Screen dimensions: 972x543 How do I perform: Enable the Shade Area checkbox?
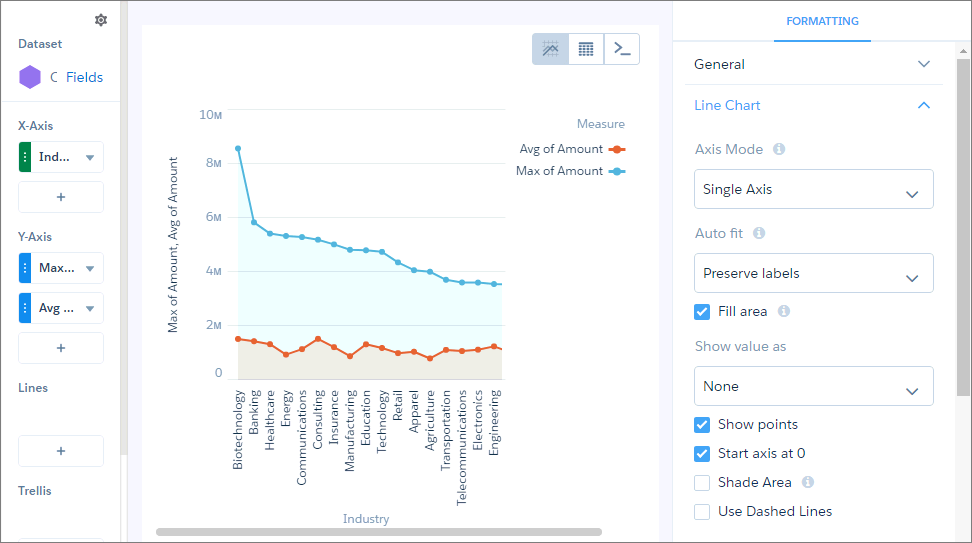tap(702, 483)
